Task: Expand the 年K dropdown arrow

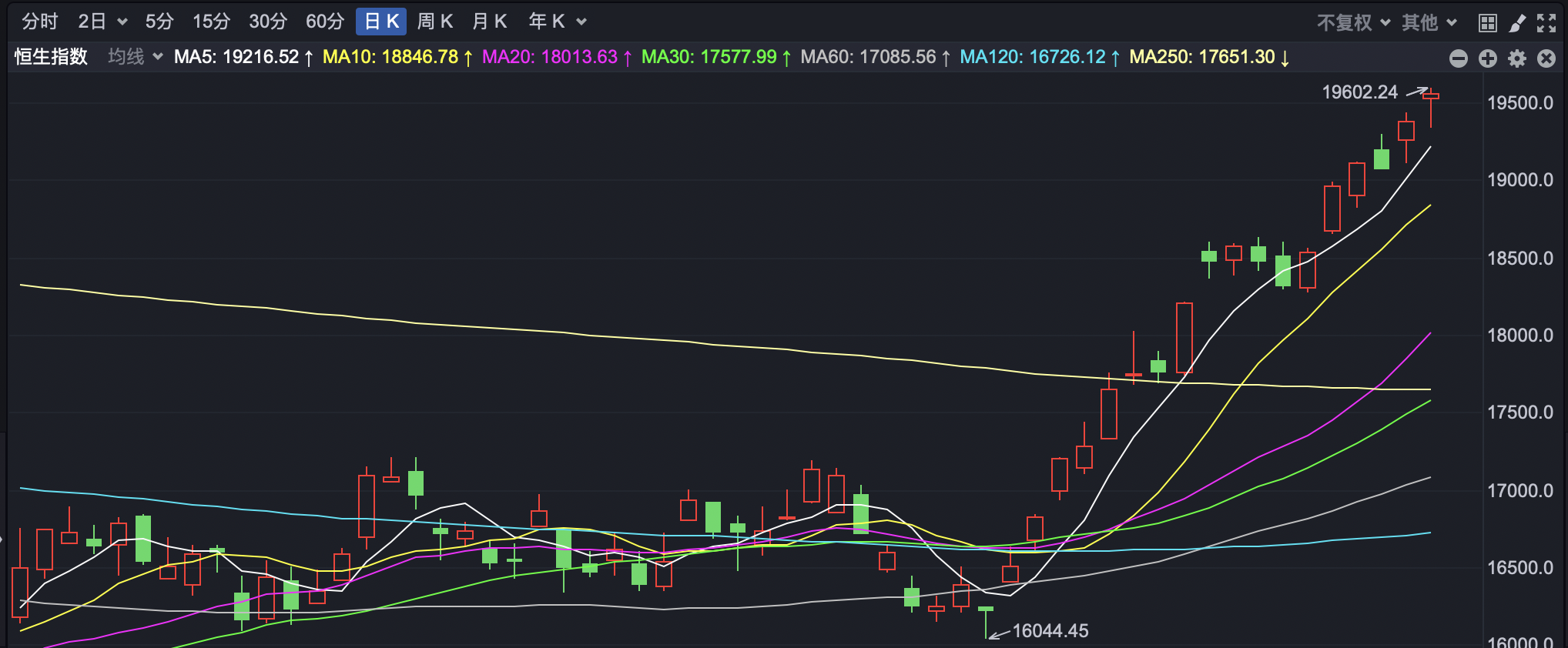Action: pos(581,22)
